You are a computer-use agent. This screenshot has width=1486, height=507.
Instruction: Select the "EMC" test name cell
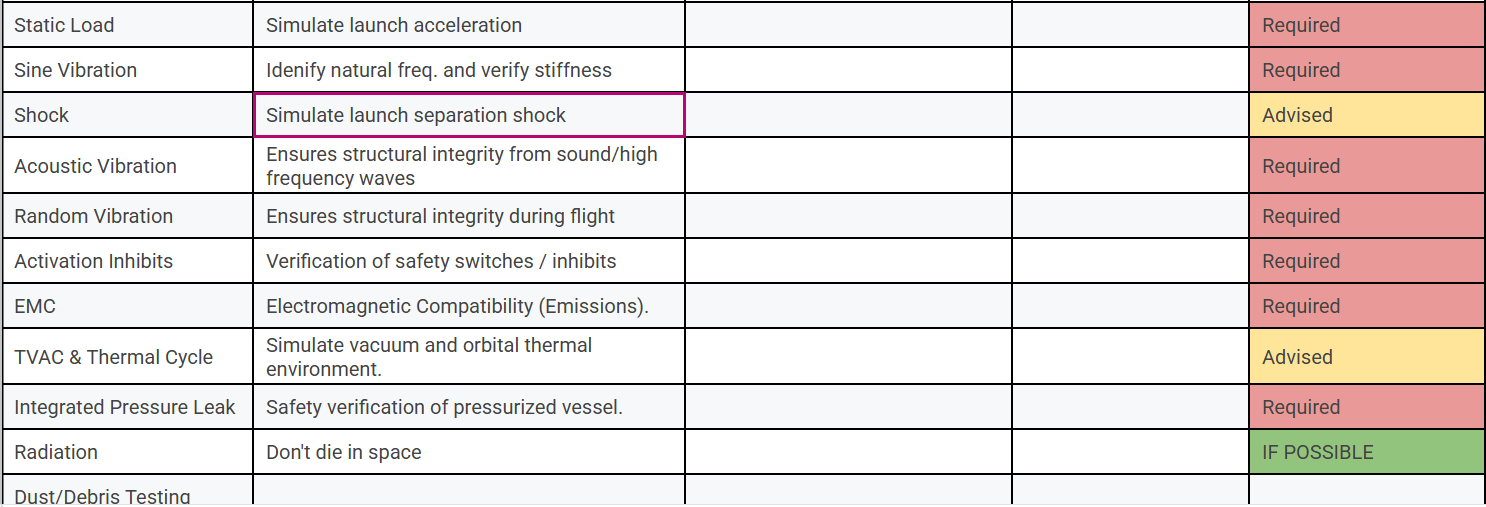pos(128,306)
